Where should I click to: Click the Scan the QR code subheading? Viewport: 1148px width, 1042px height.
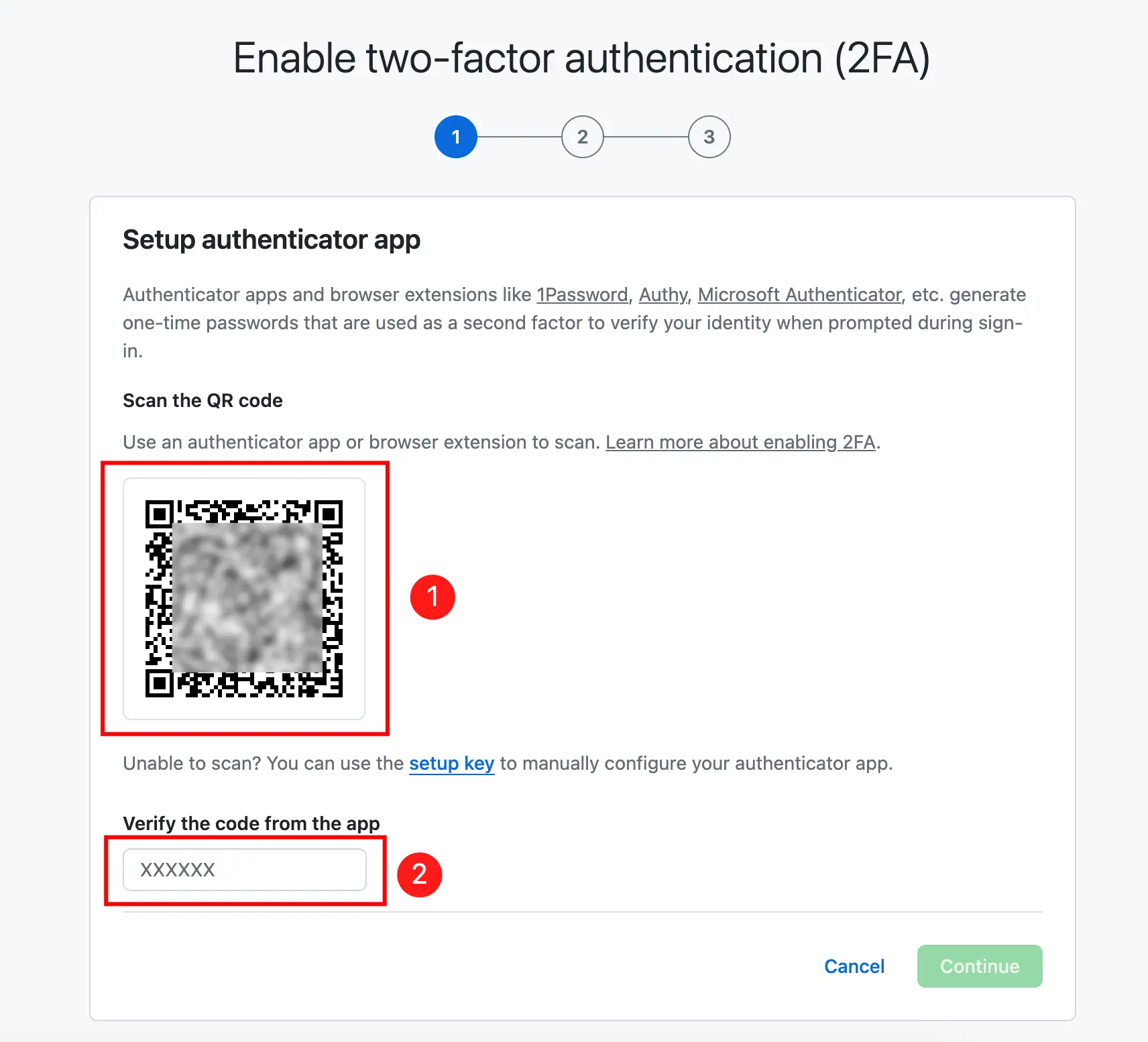point(203,400)
